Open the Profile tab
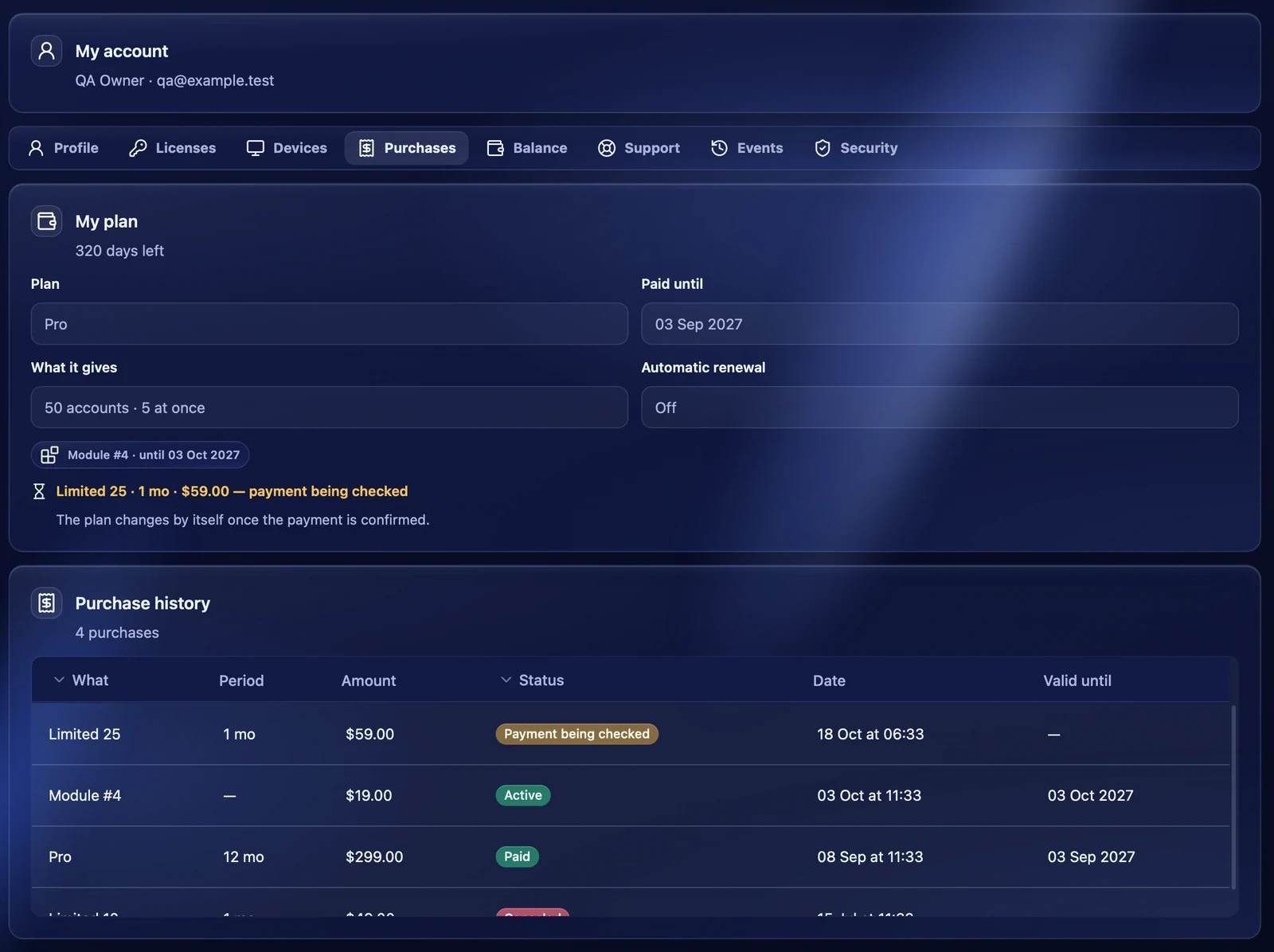 [64, 148]
